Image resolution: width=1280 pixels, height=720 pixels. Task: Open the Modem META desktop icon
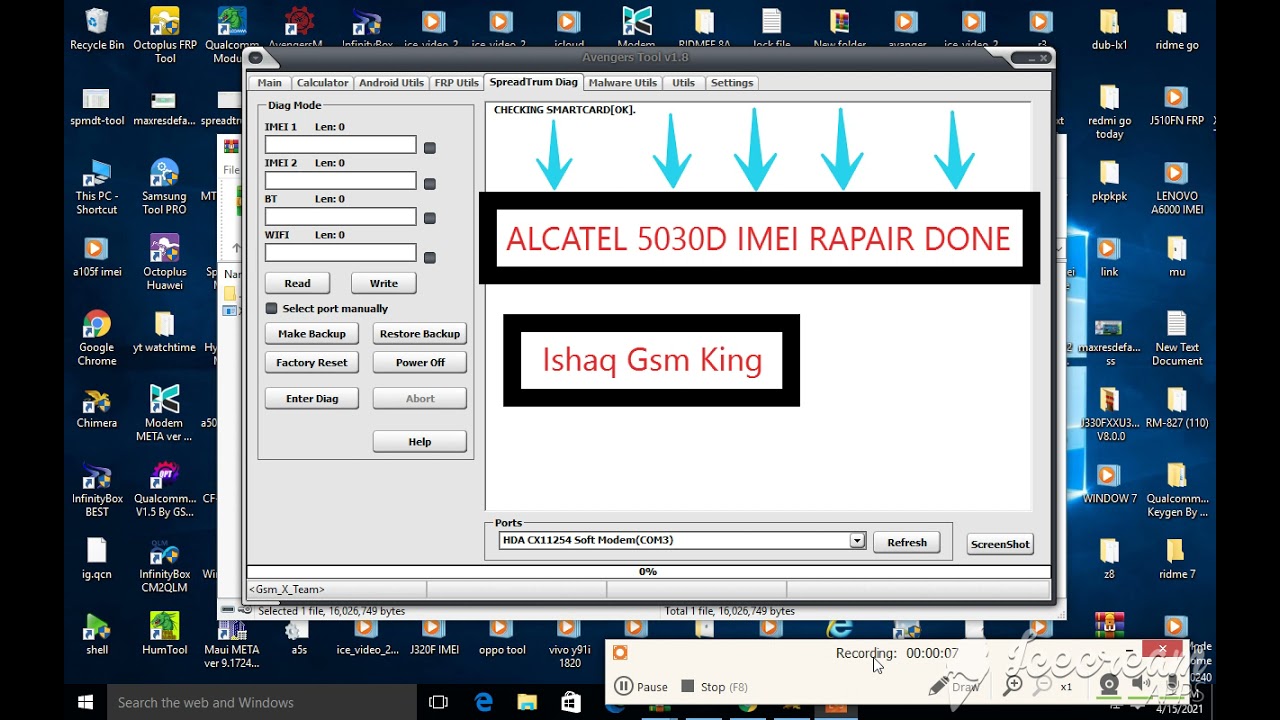point(165,413)
